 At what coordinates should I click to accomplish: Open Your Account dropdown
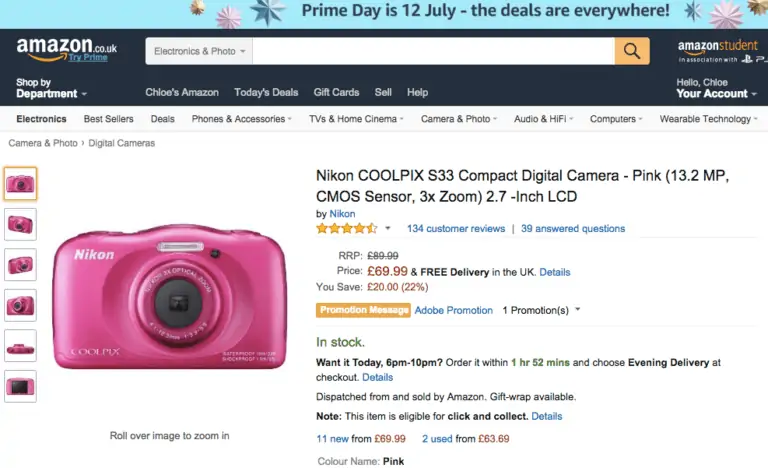(x=716, y=88)
